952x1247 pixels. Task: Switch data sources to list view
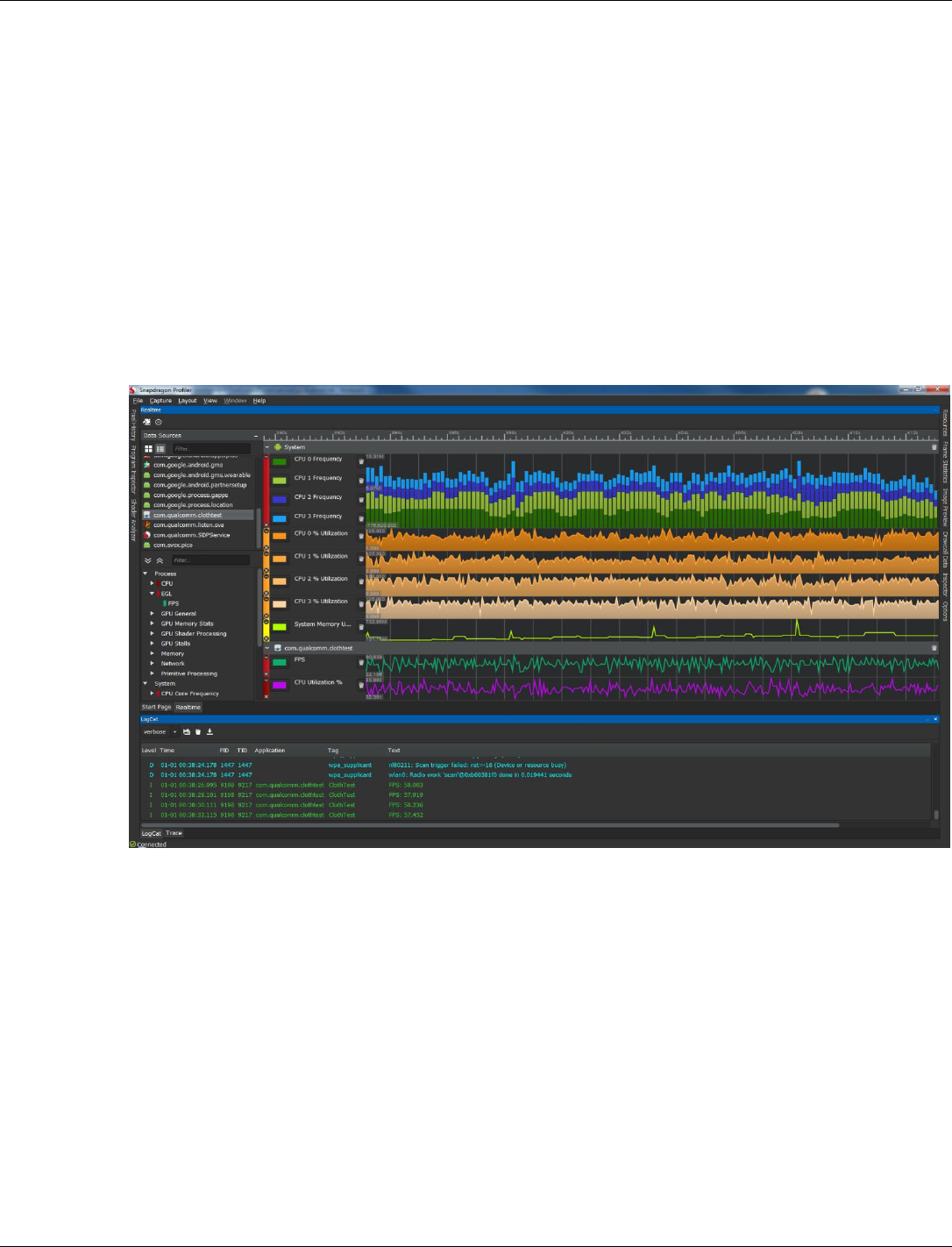coord(160,448)
